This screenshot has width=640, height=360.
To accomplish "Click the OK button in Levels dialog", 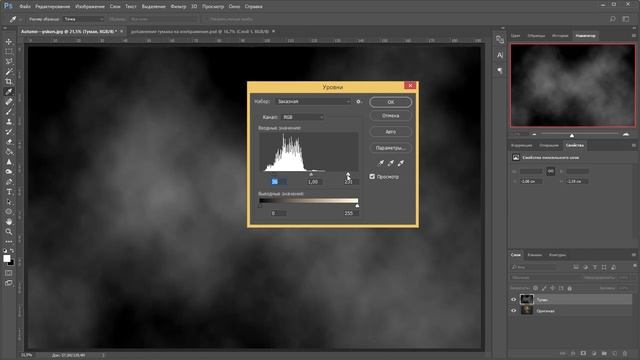I will [x=391, y=102].
